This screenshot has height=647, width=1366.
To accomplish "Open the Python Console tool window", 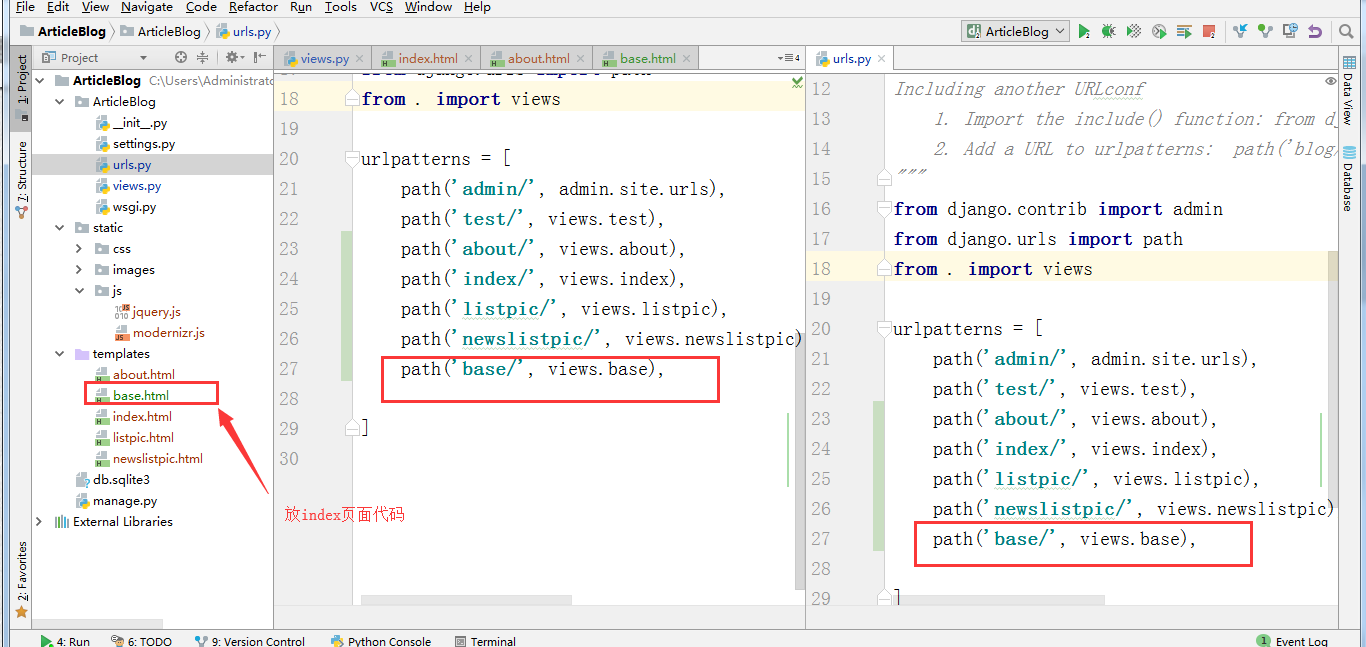I will [381, 641].
